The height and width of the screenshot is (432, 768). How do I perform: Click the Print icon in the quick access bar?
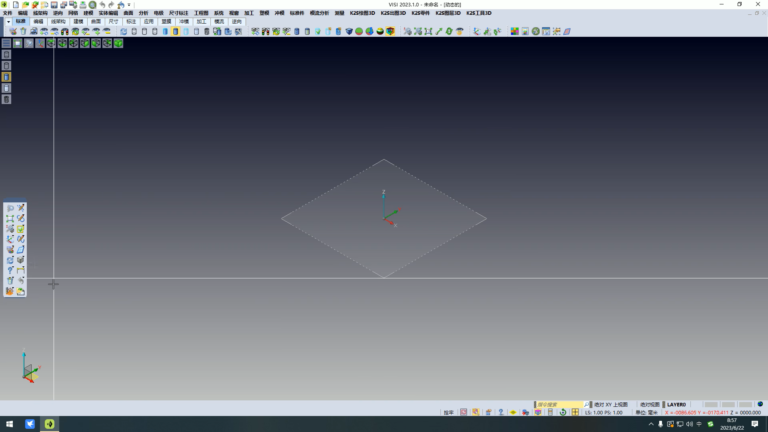coord(83,5)
